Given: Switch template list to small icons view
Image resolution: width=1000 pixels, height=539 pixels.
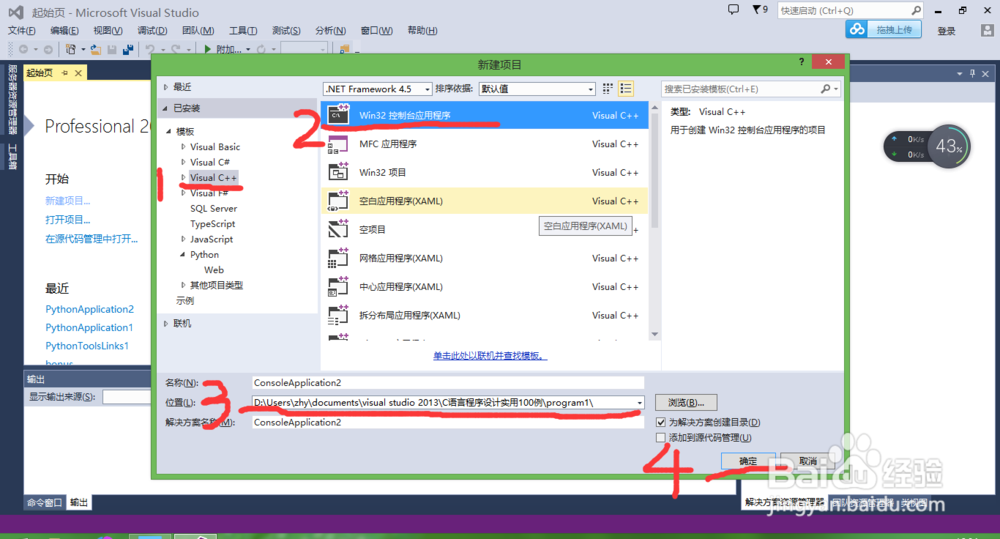Looking at the screenshot, I should pyautogui.click(x=608, y=89).
